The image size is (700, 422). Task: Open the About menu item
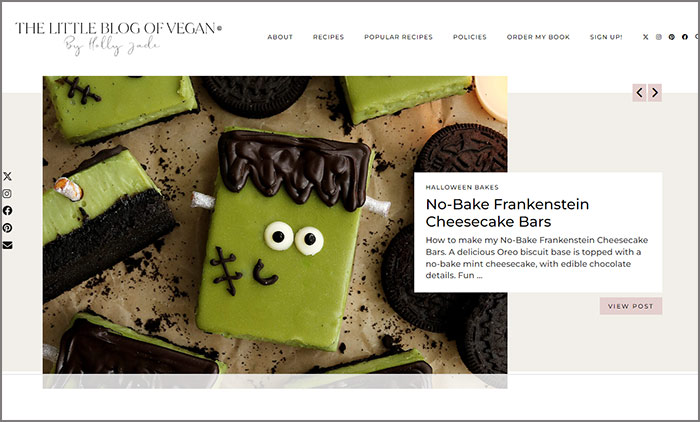click(280, 37)
